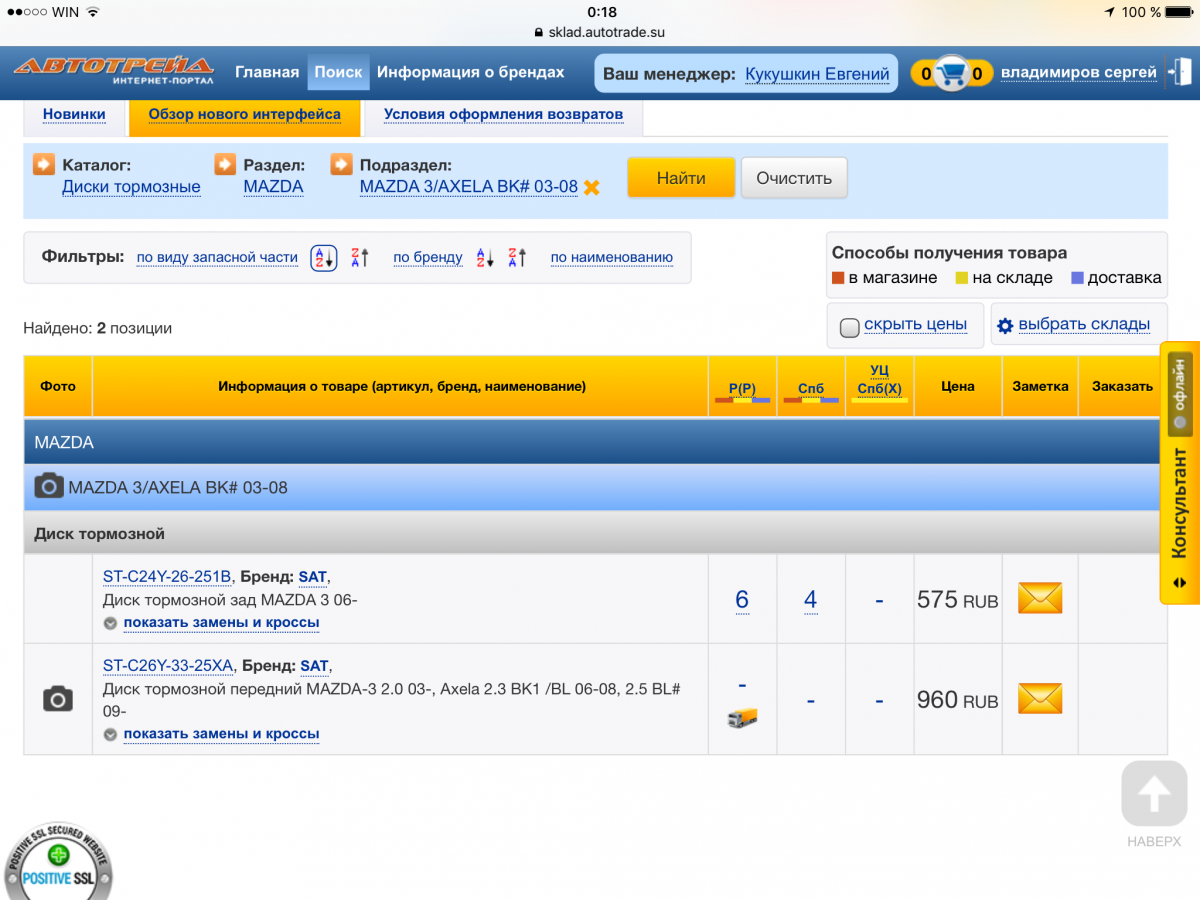Sort by part type A-Z ascending
Viewport: 1200px width, 900px height.
(323, 257)
